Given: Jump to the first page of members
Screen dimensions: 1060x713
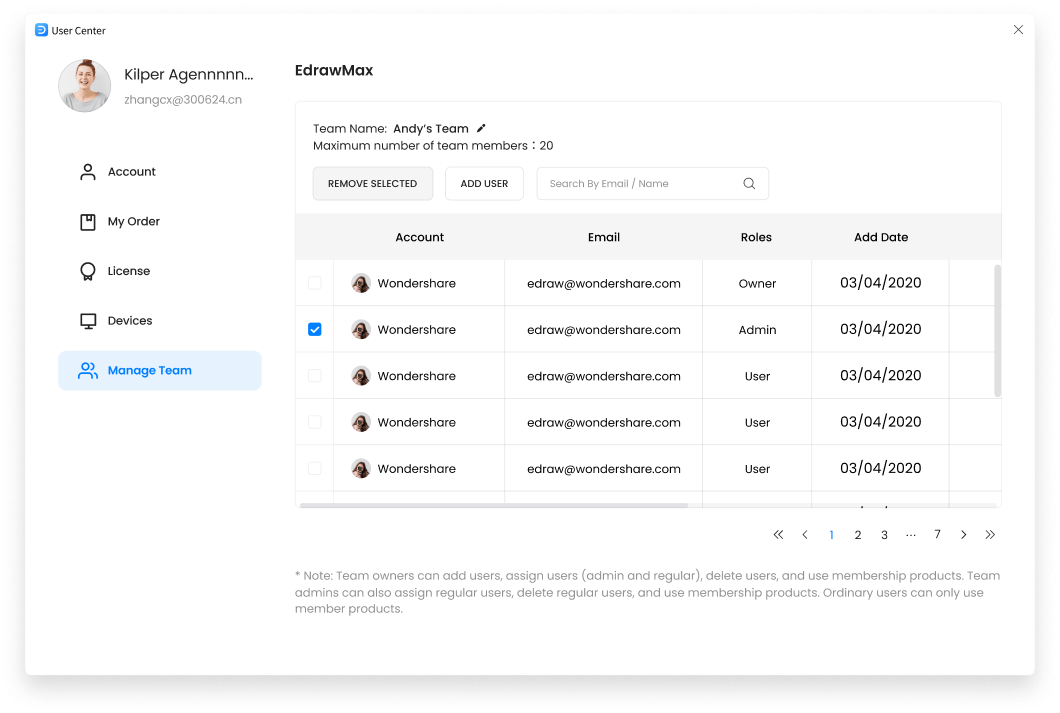Looking at the screenshot, I should tap(778, 535).
